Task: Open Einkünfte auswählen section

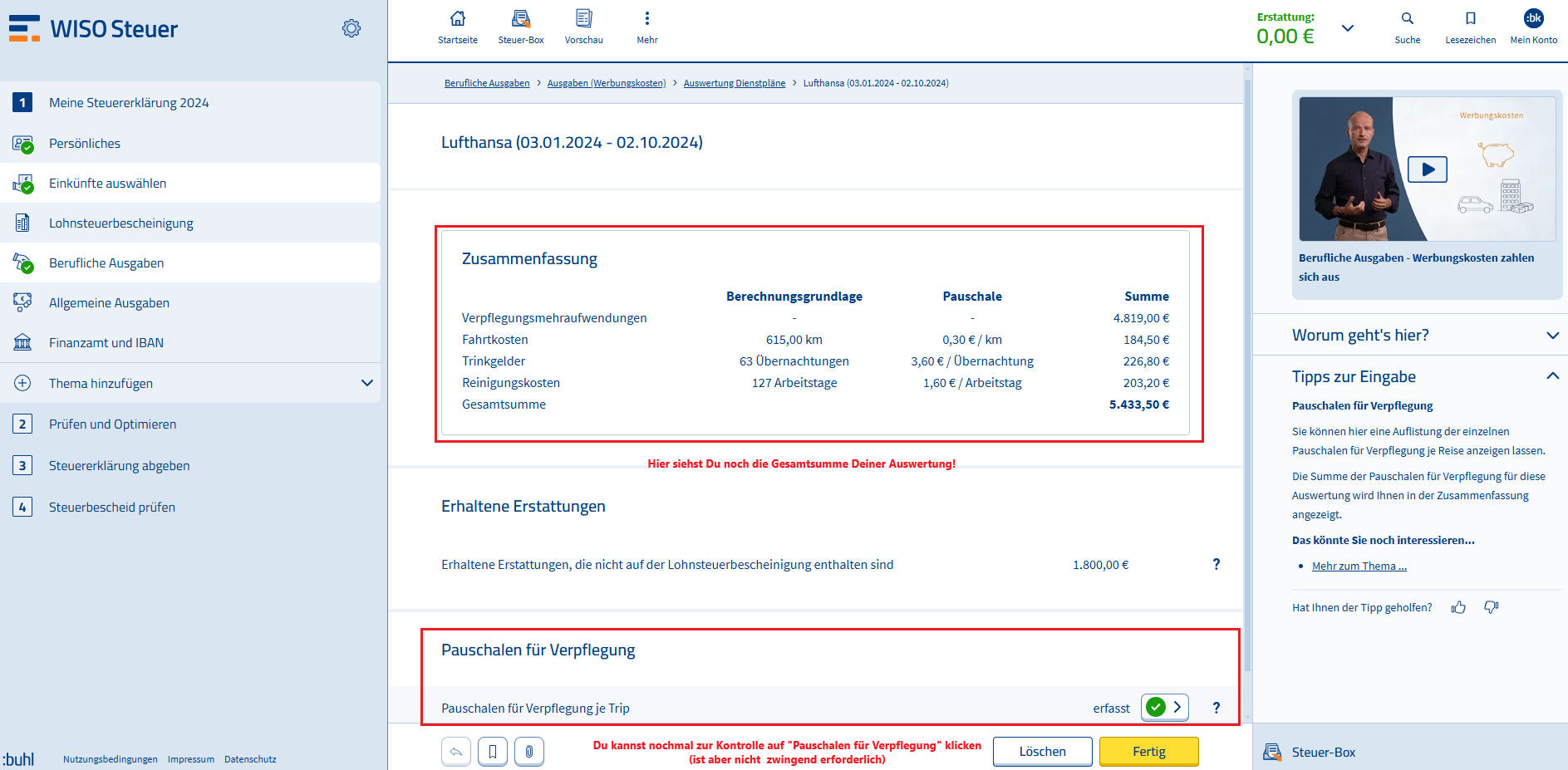Action: [x=190, y=183]
